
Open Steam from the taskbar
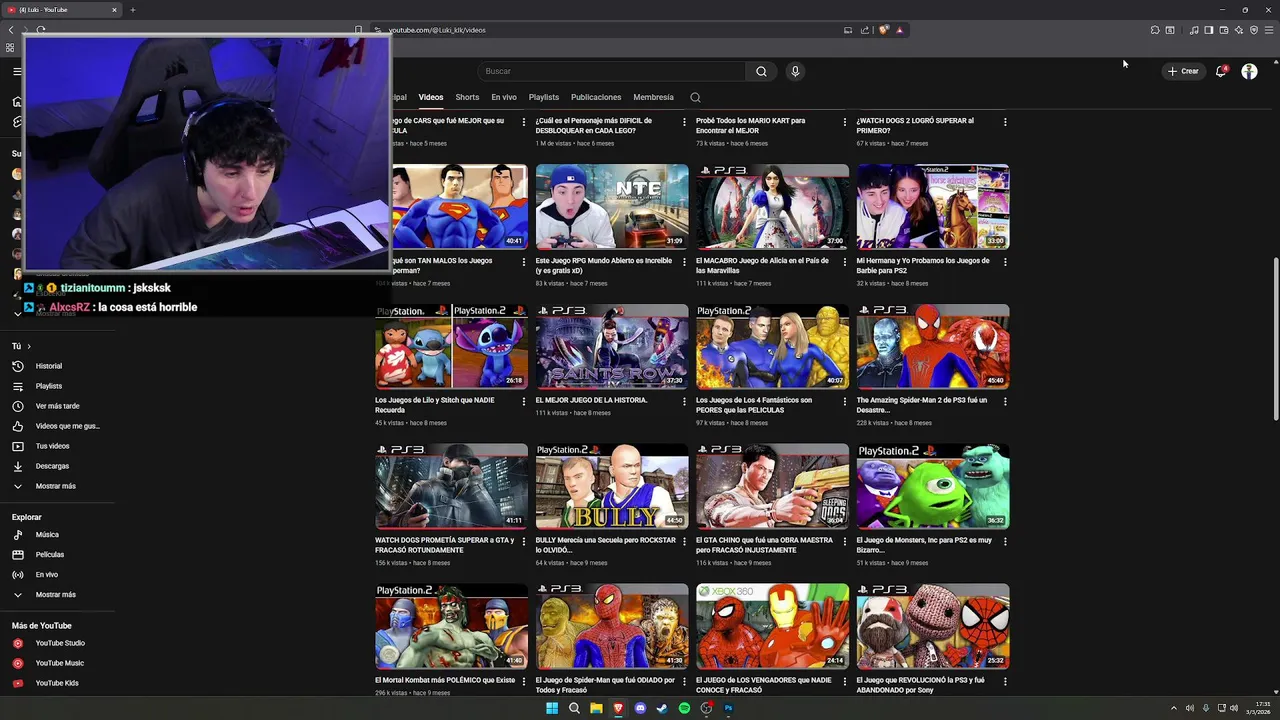pyautogui.click(x=662, y=708)
